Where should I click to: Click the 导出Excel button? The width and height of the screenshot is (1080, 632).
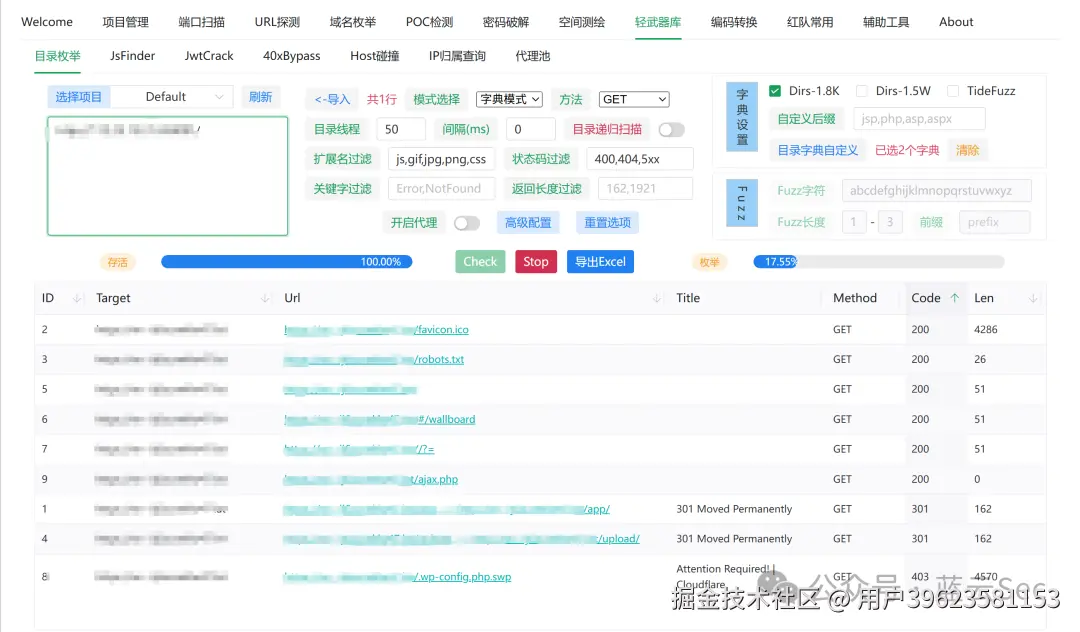coord(600,262)
